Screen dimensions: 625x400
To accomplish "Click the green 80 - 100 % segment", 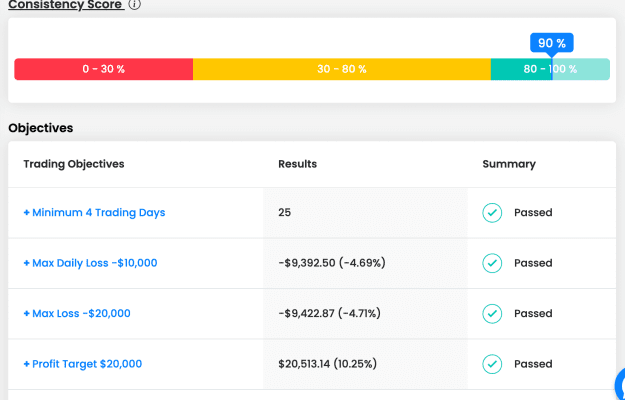I will tap(550, 69).
